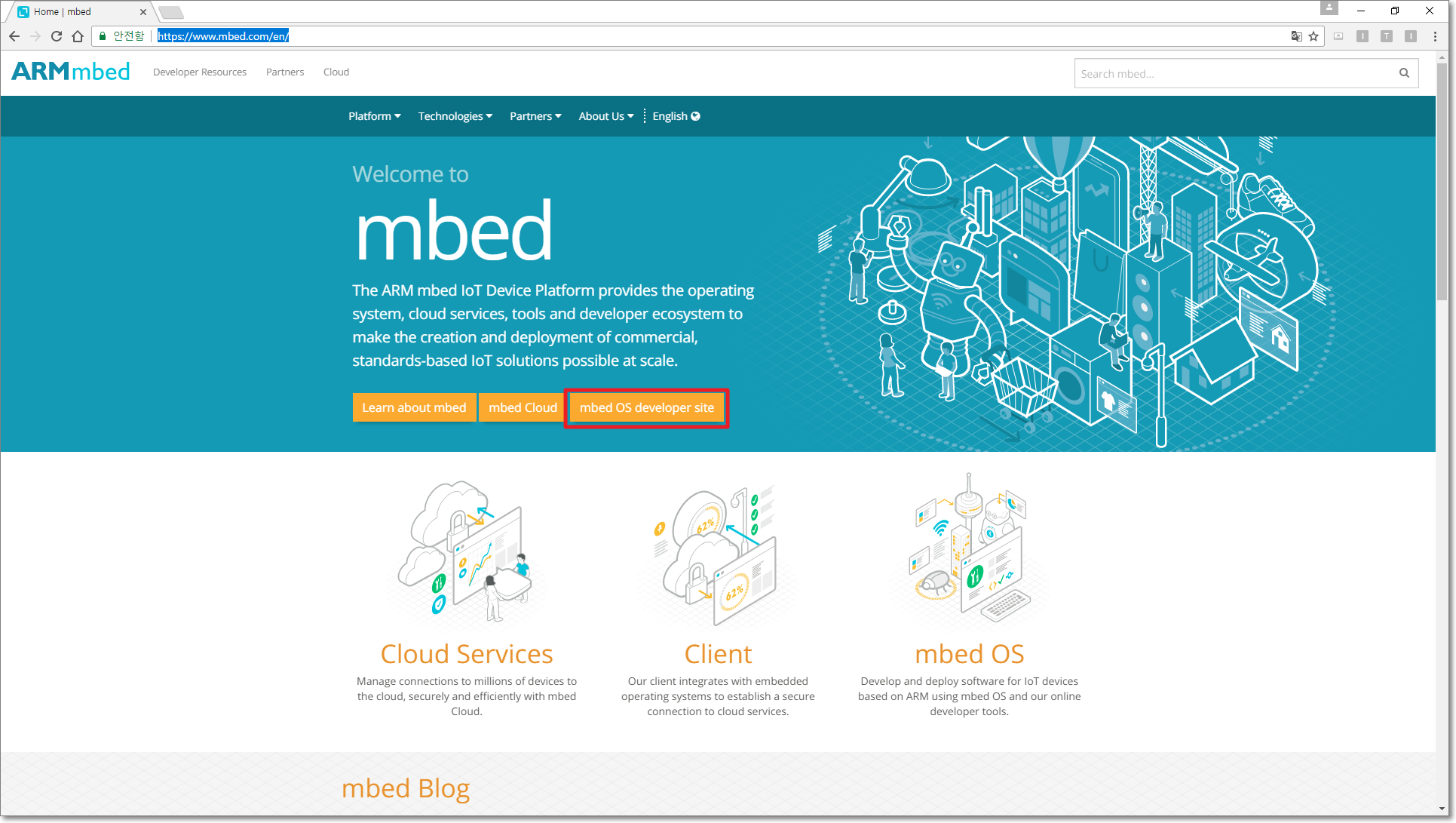The image size is (1456, 823).
Task: Click the Learn about mbed button
Action: click(414, 407)
